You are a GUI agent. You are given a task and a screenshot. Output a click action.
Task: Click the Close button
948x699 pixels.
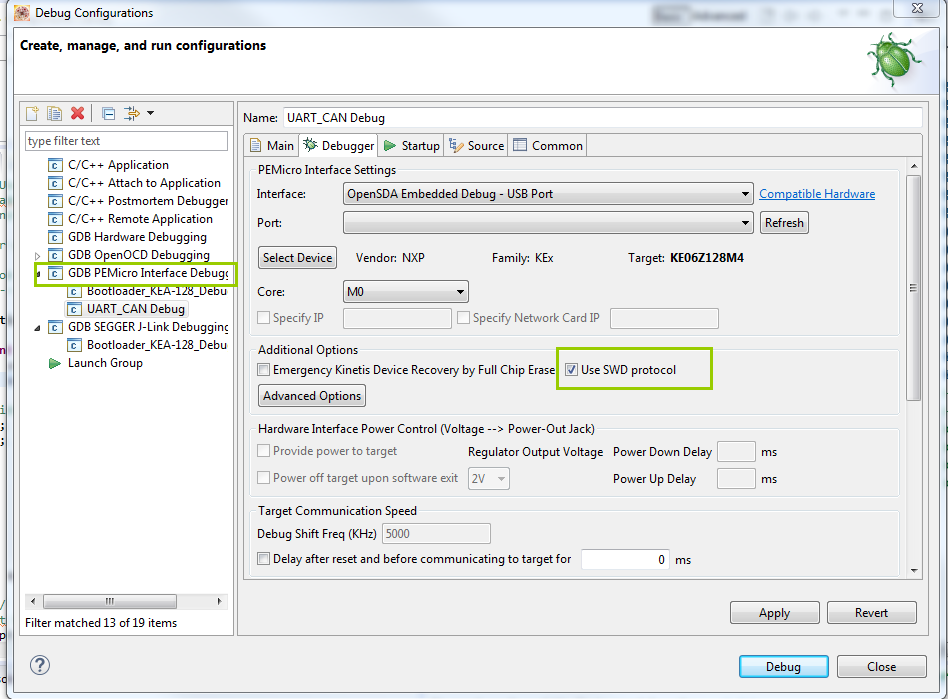[881, 666]
